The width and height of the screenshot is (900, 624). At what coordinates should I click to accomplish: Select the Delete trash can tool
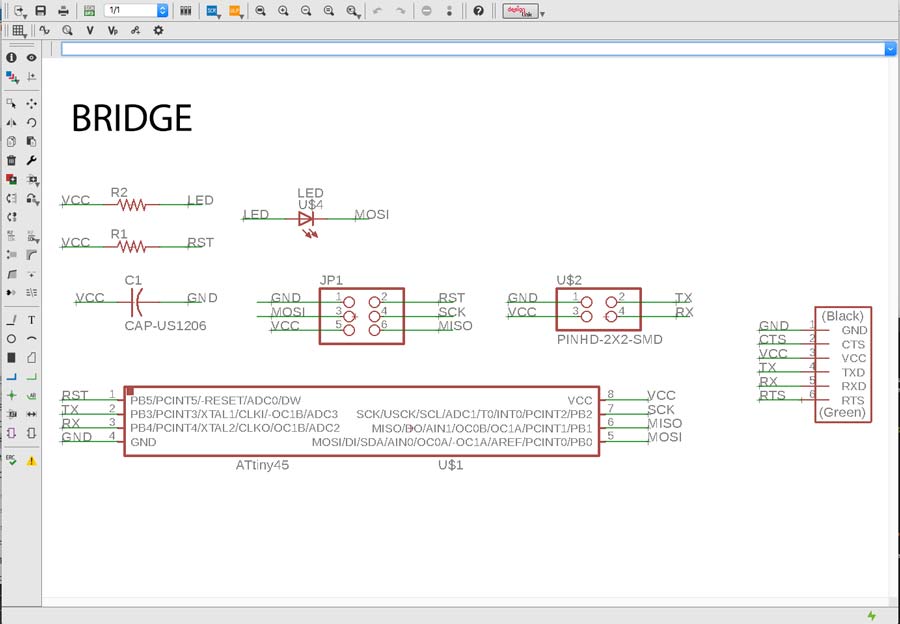11,160
